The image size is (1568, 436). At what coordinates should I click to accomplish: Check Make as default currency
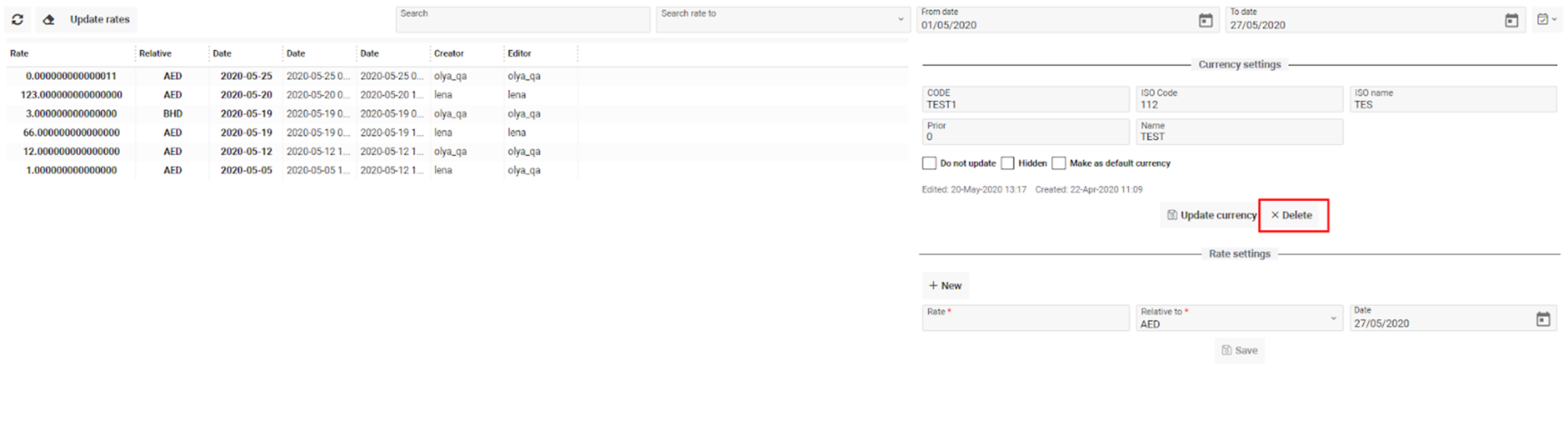tap(1059, 163)
